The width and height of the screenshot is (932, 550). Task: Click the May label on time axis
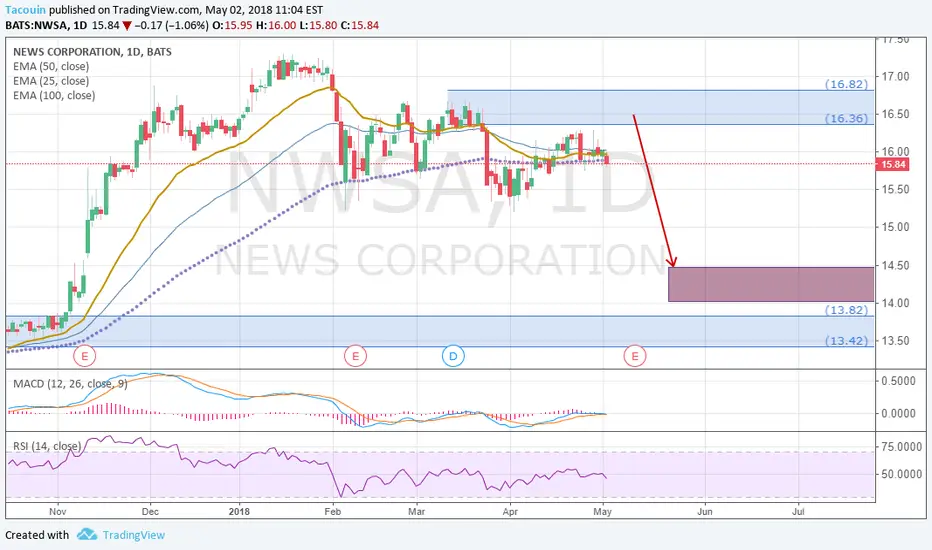pyautogui.click(x=603, y=511)
